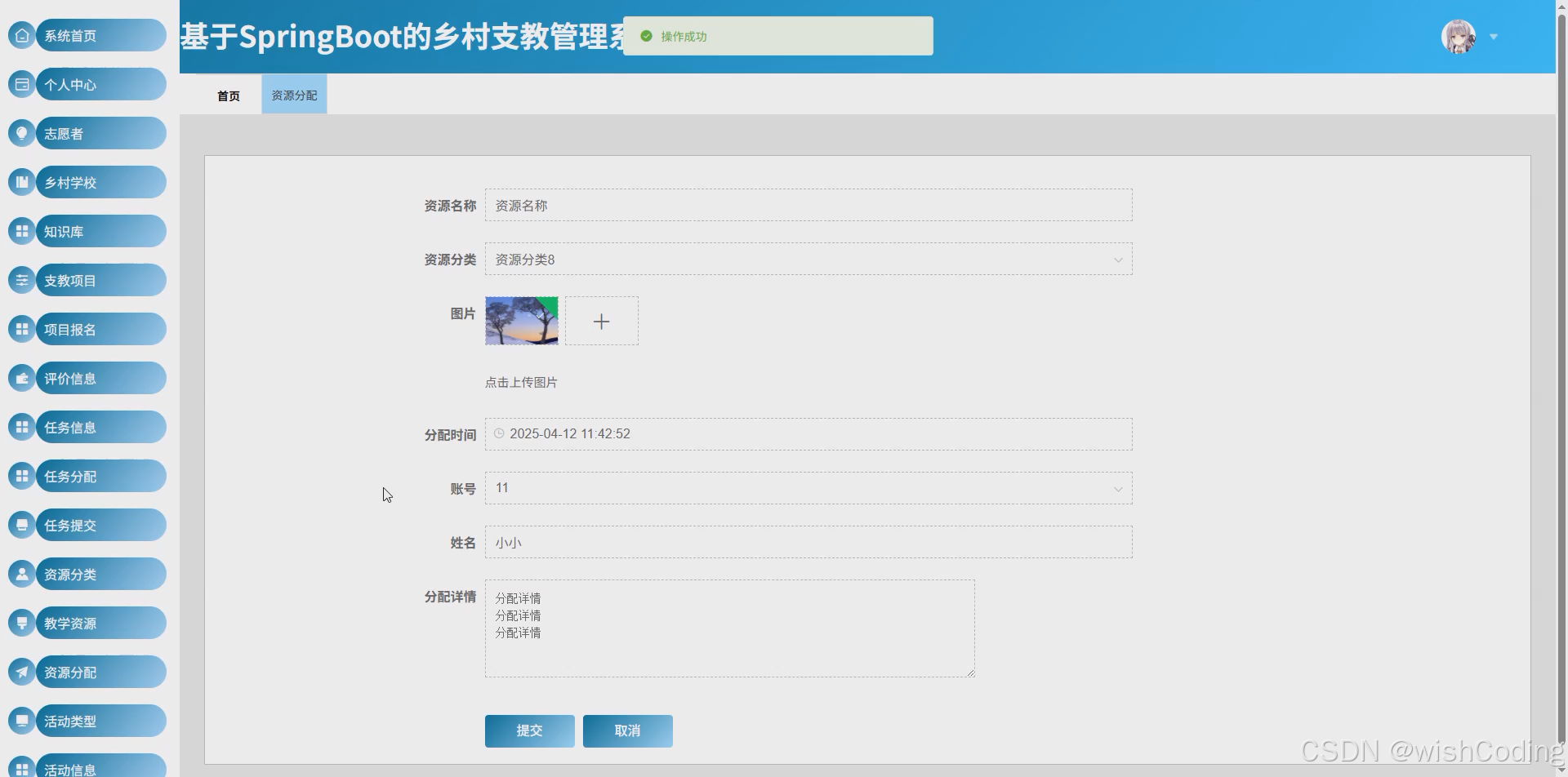The image size is (1568, 777).
Task: Select the 志愿者 sidebar icon
Action: (21, 133)
